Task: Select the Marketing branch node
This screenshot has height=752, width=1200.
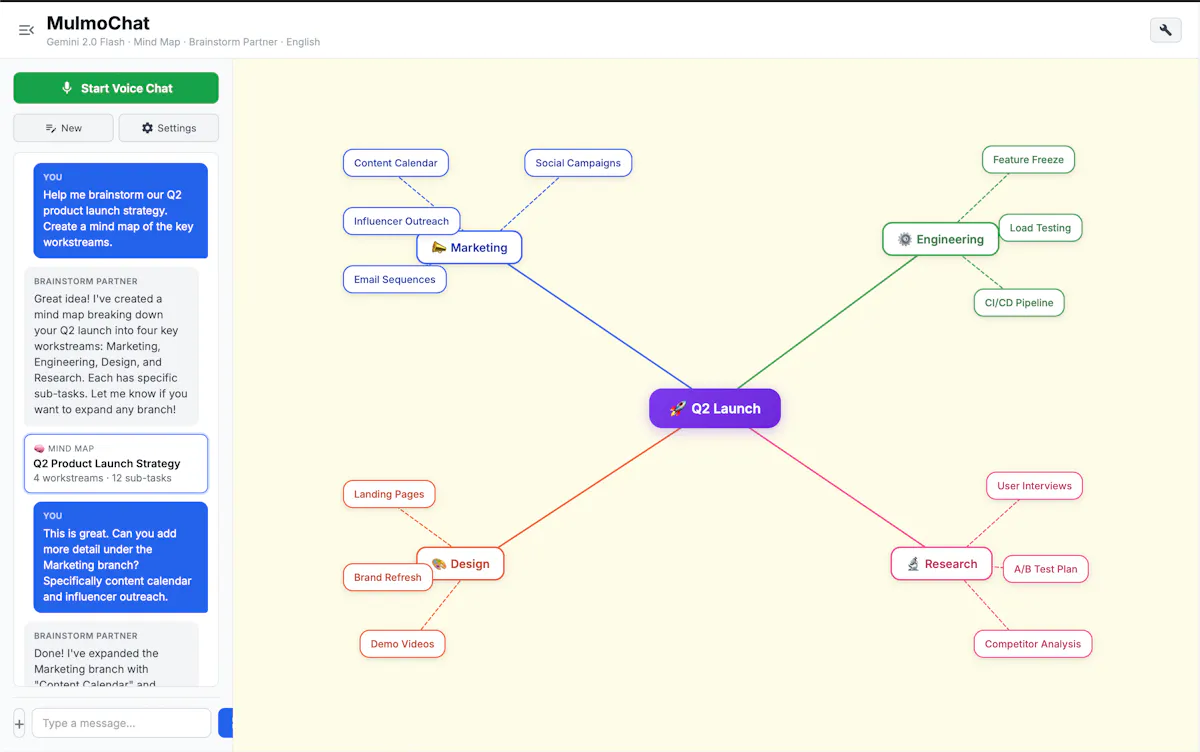Action: coord(469,247)
